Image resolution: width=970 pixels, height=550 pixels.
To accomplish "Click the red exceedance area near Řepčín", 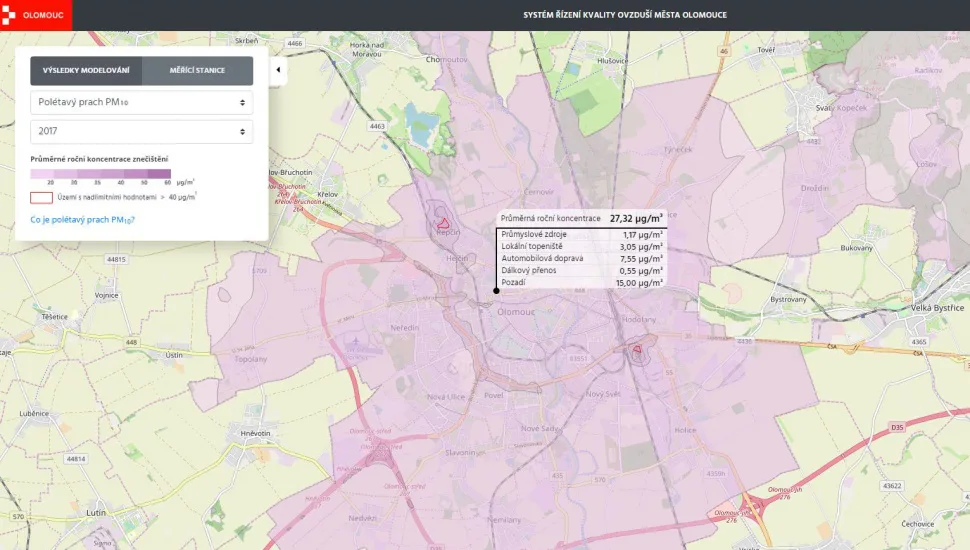I will coord(443,223).
